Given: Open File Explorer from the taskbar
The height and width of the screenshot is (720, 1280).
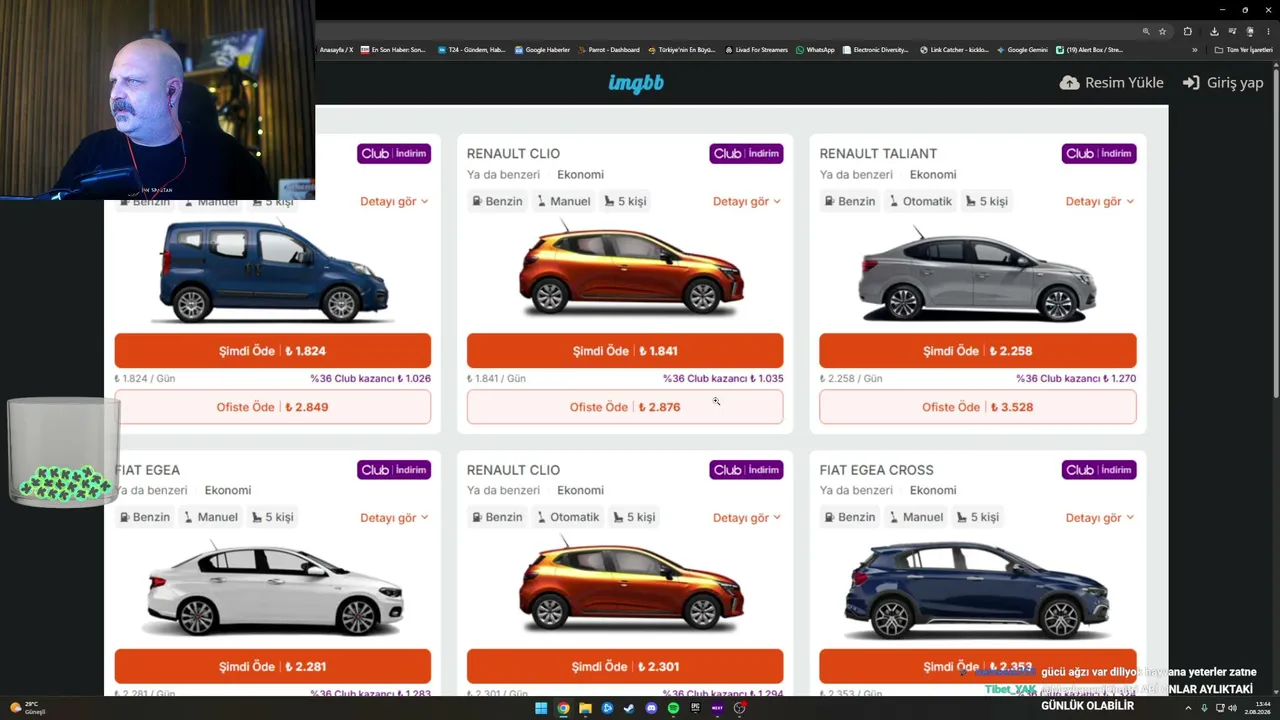Looking at the screenshot, I should 585,708.
